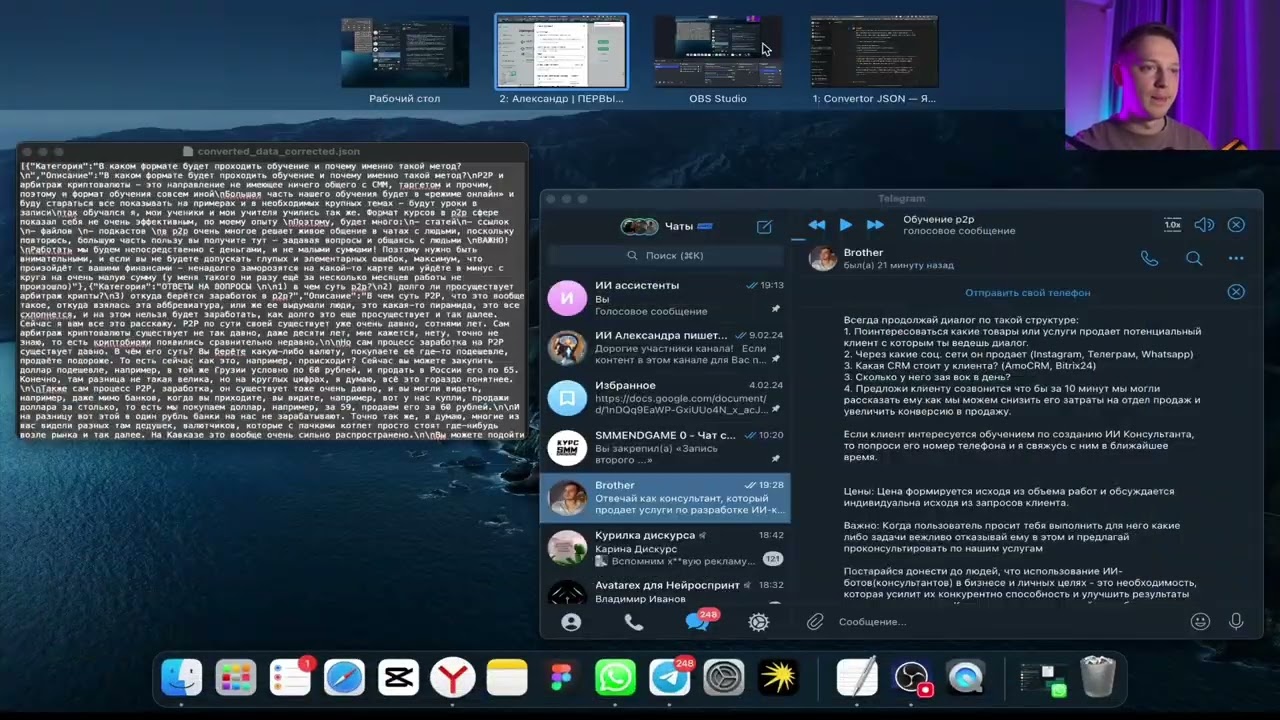Image resolution: width=1280 pixels, height=720 pixels.
Task: Open Launchpad from the dock
Action: (x=236, y=678)
